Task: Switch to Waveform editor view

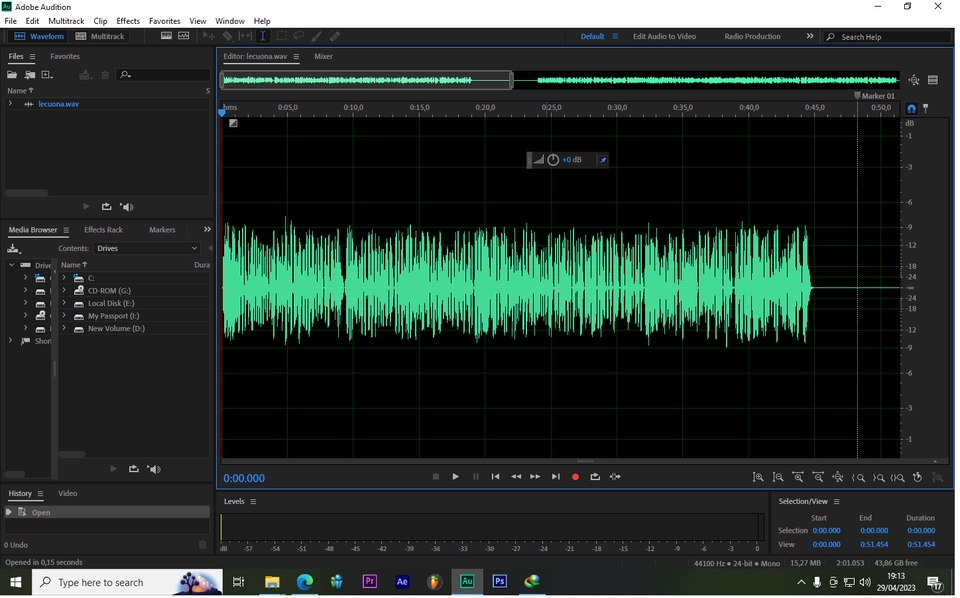Action: click(x=39, y=37)
